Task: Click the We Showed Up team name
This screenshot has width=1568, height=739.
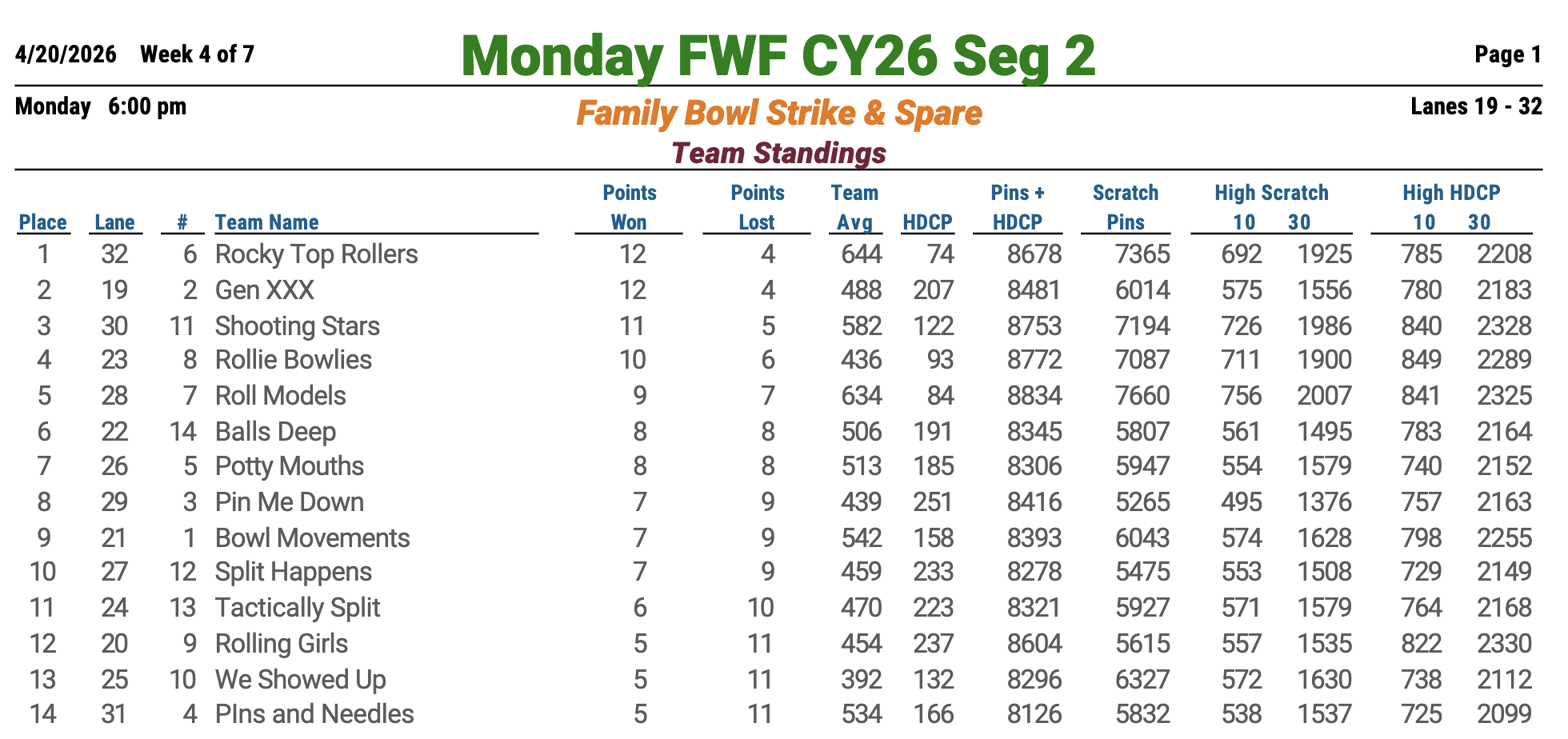Action: [300, 680]
